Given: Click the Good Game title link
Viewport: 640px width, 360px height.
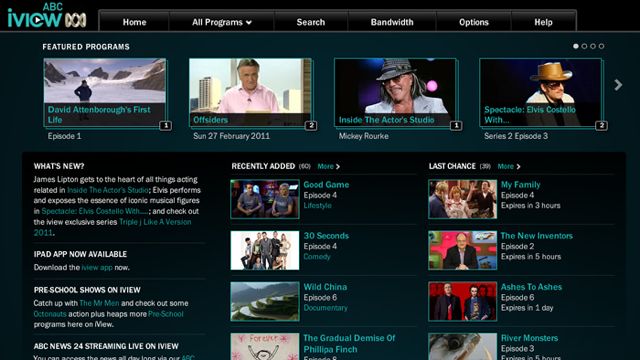Looking at the screenshot, I should [326, 184].
